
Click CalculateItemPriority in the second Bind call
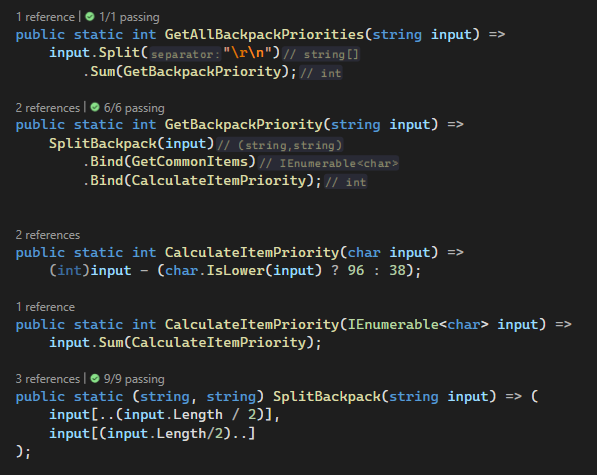point(219,180)
